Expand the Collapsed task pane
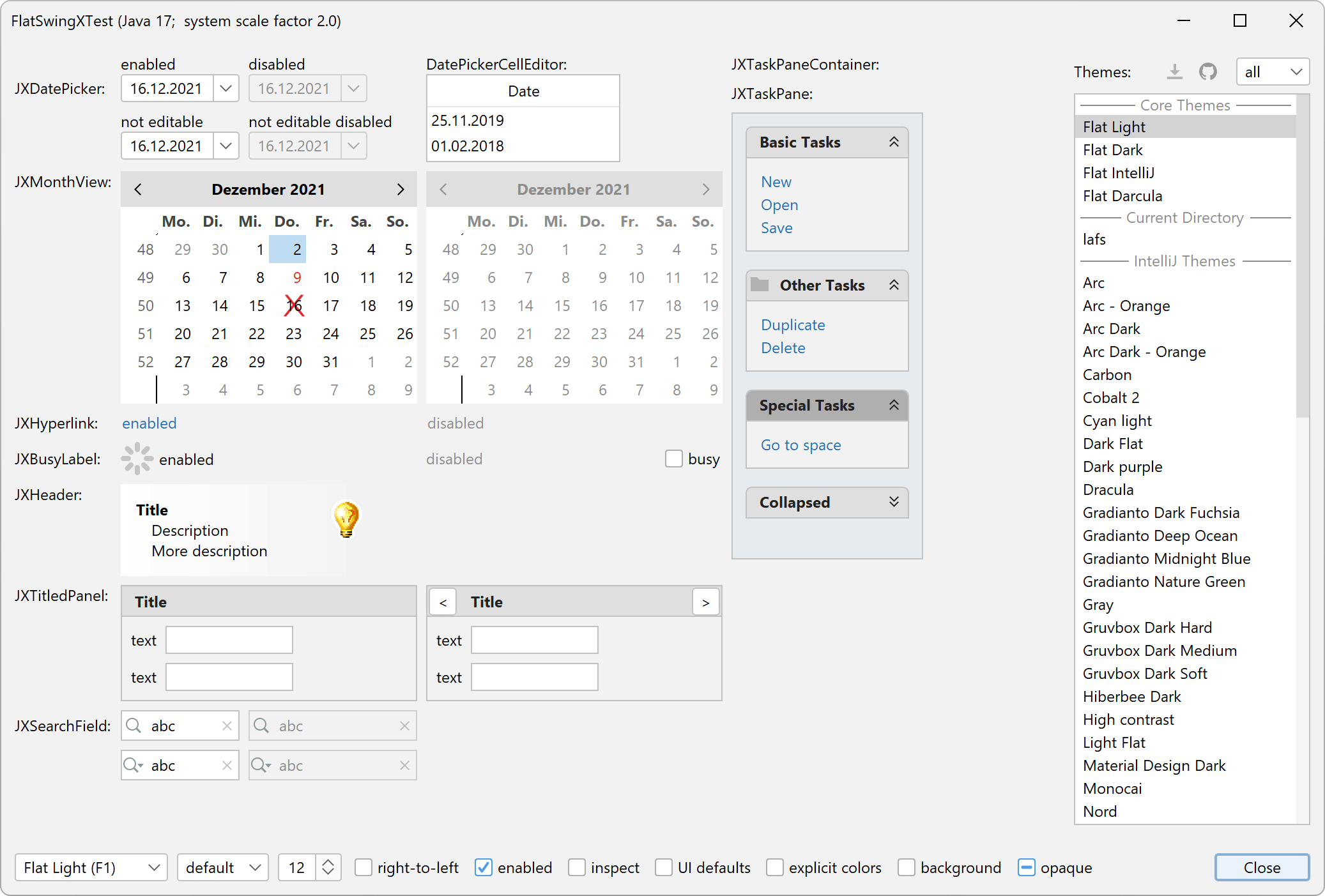 point(894,502)
